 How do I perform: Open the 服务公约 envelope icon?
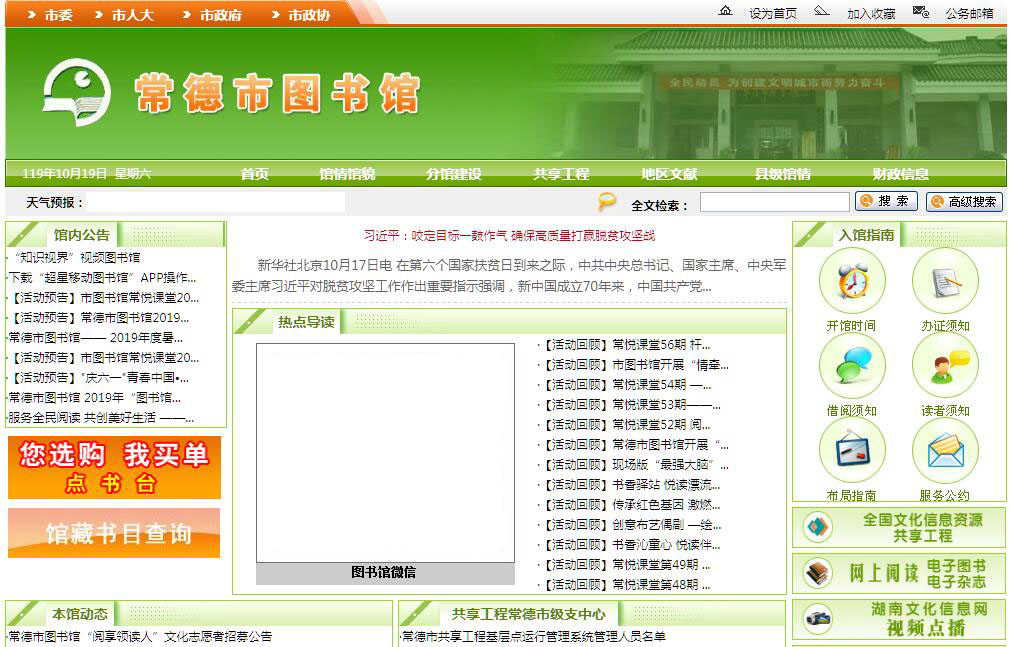[x=944, y=451]
